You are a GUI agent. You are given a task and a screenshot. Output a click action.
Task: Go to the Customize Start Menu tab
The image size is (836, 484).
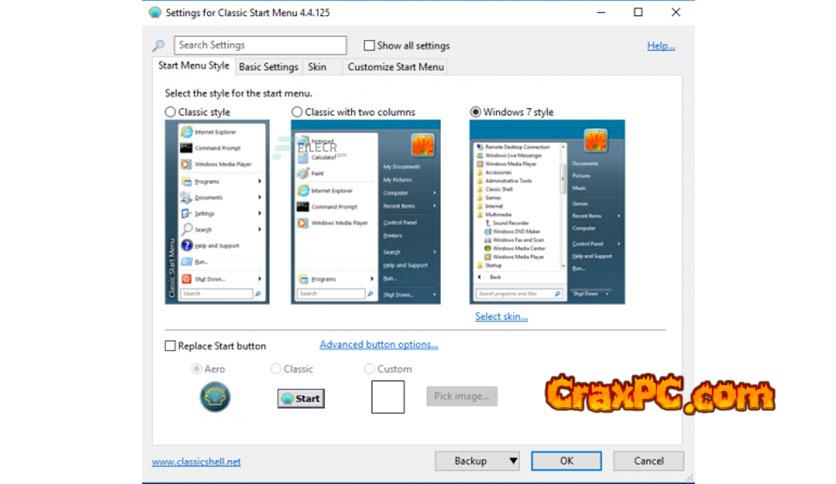coord(394,67)
